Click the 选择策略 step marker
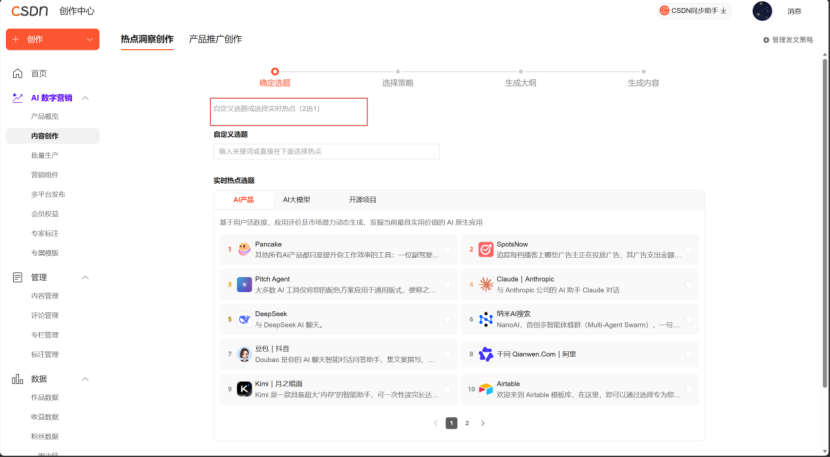The image size is (830, 457). coord(398,71)
